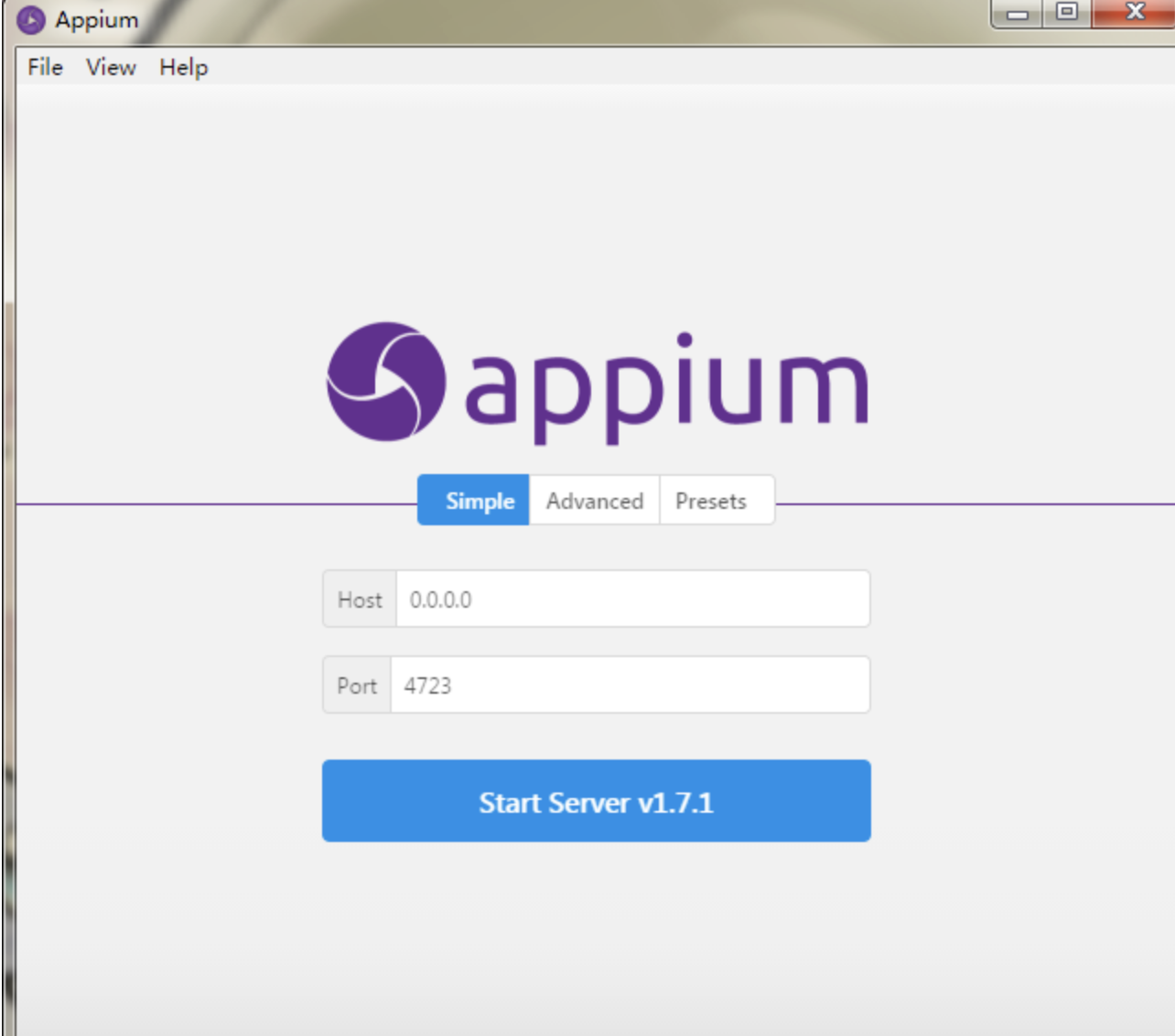The image size is (1175, 1036).
Task: Switch to the Presets tab
Action: point(717,500)
